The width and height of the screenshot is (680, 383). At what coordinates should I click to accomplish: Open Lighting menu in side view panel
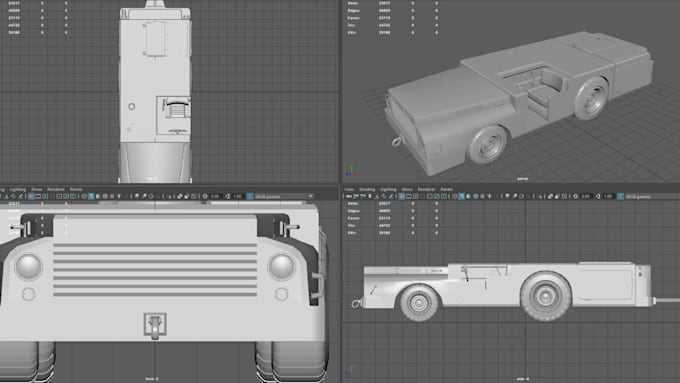(x=388, y=189)
